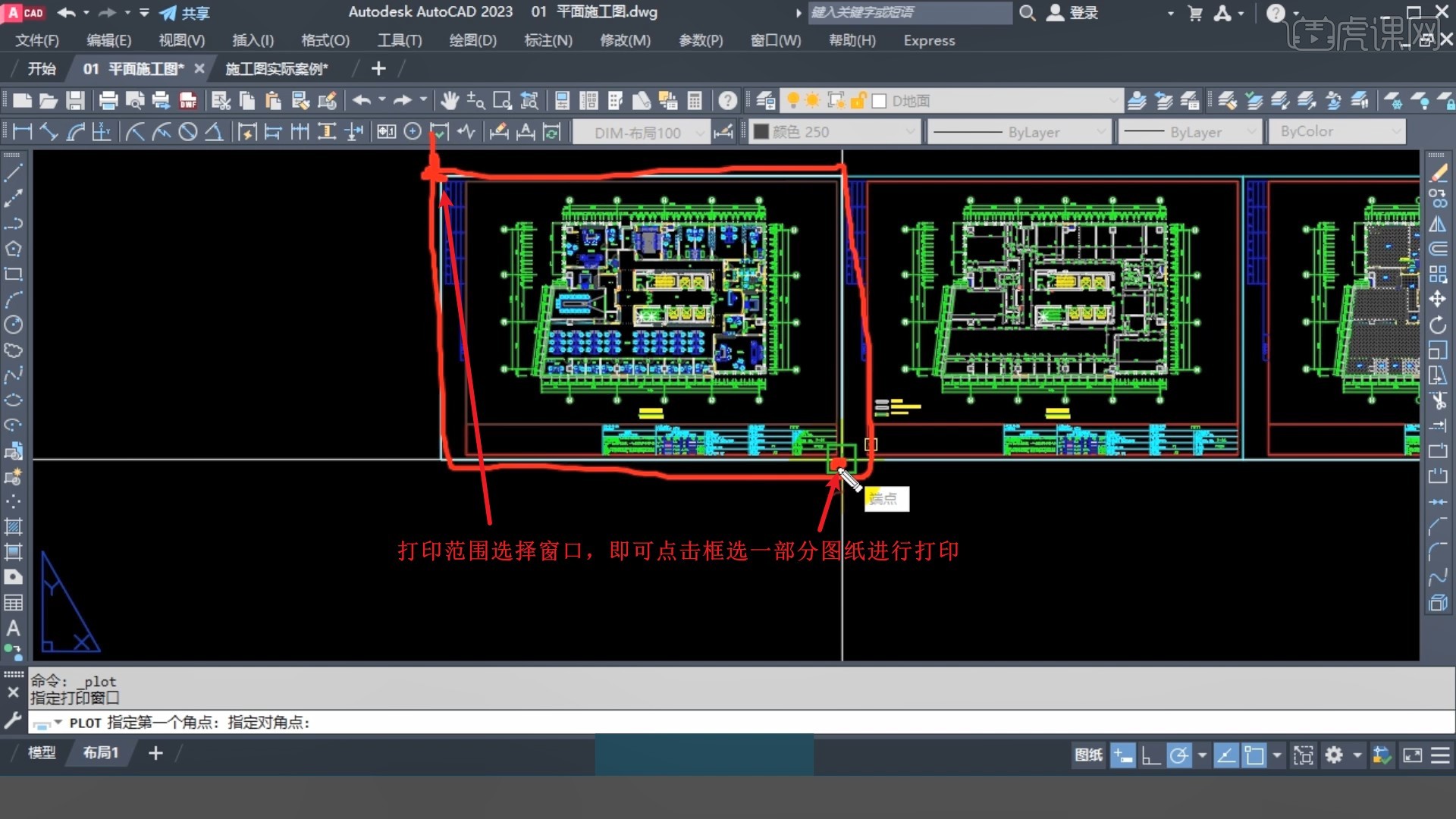Viewport: 1456px width, 819px height.
Task: Open the 文件(F) menu
Action: click(37, 40)
